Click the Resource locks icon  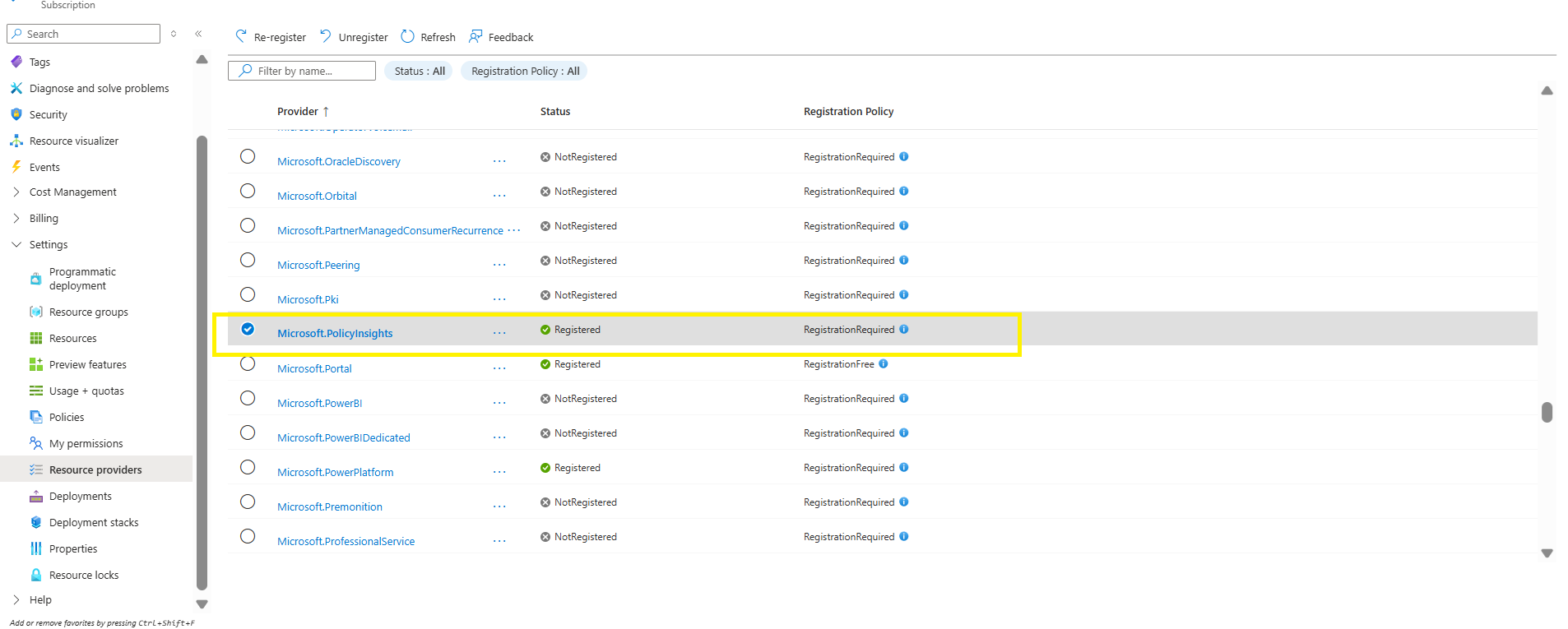pos(36,575)
